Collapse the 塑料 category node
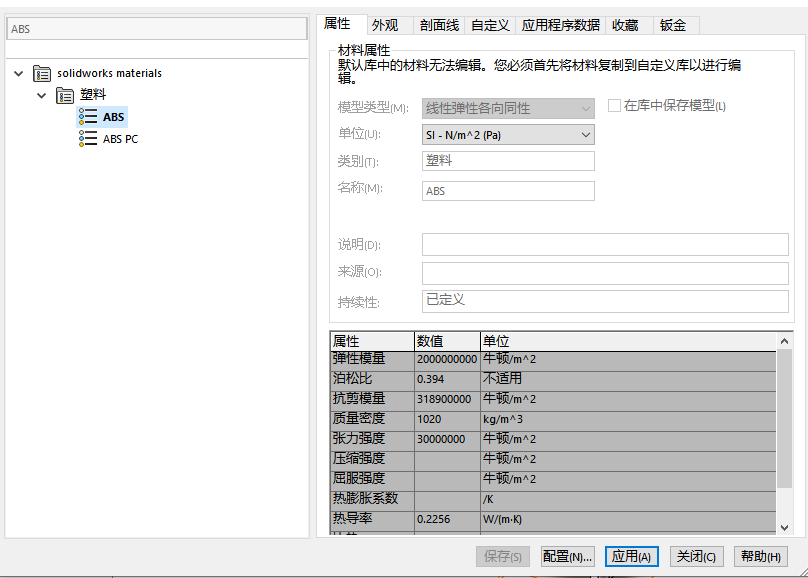This screenshot has height=578, width=808. coord(41,95)
